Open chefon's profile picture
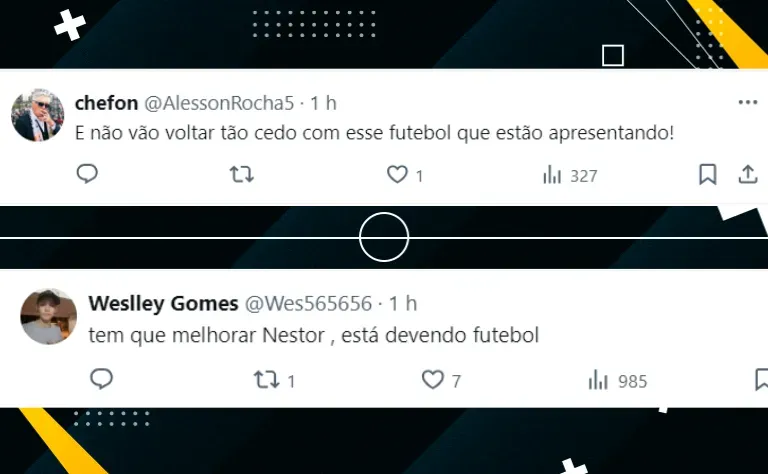This screenshot has width=768, height=474. pos(38,115)
